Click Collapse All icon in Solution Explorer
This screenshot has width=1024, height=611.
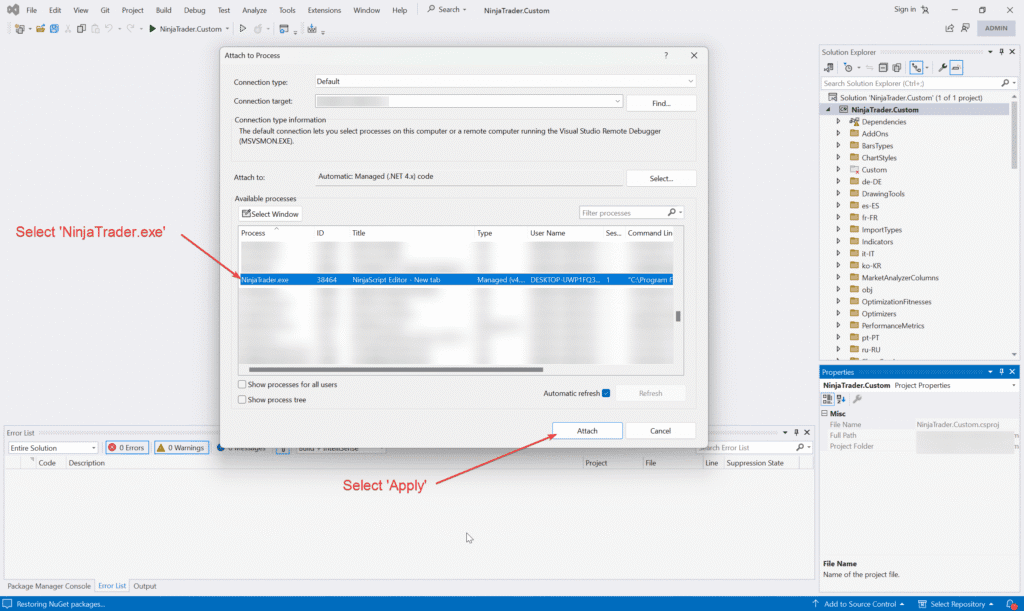[883, 68]
